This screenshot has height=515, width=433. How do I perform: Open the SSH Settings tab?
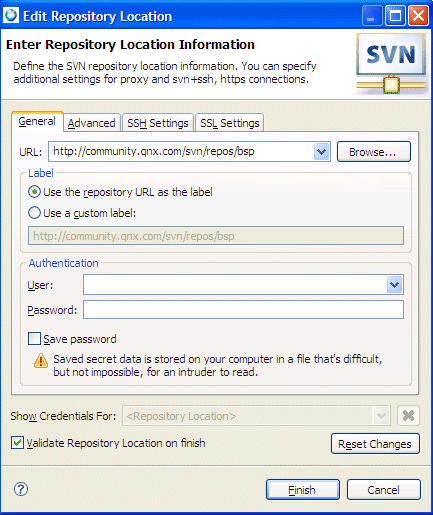pyautogui.click(x=158, y=123)
